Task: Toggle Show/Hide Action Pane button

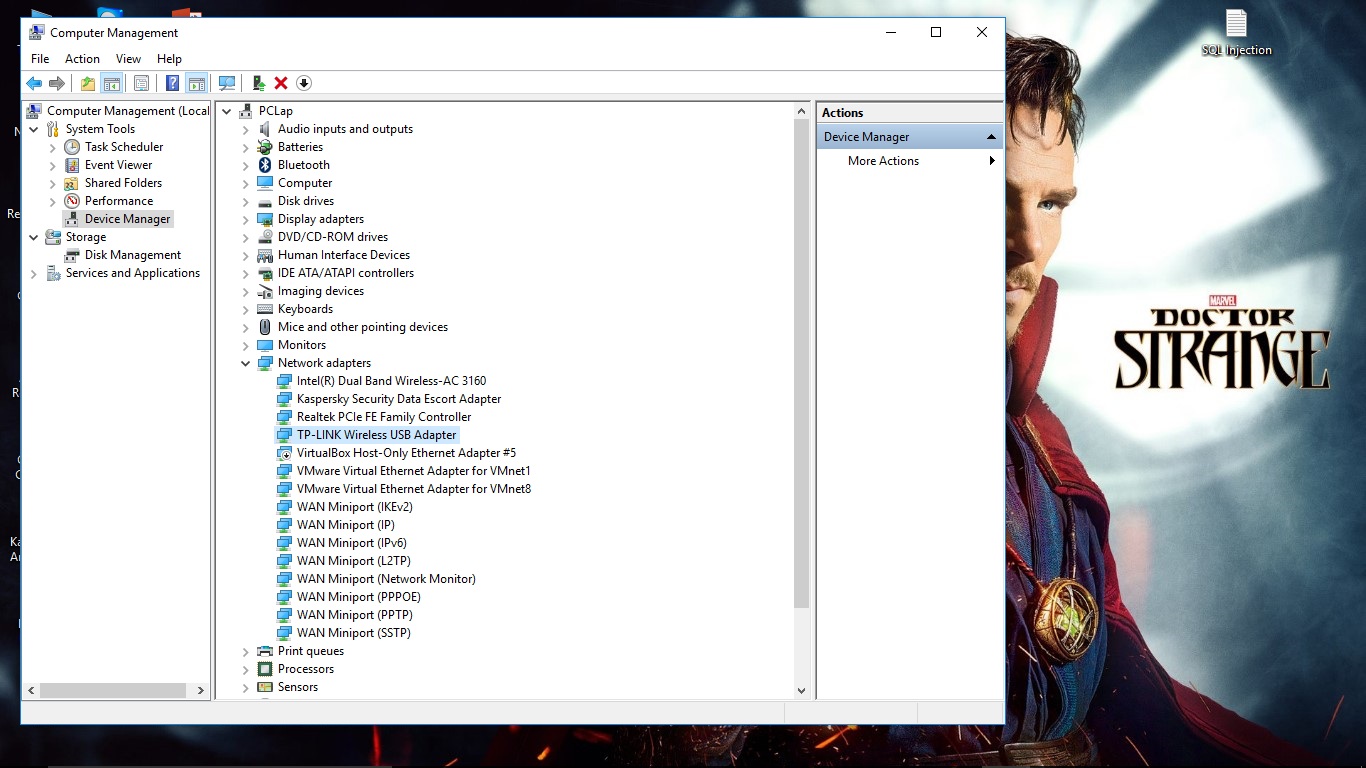Action: point(196,83)
